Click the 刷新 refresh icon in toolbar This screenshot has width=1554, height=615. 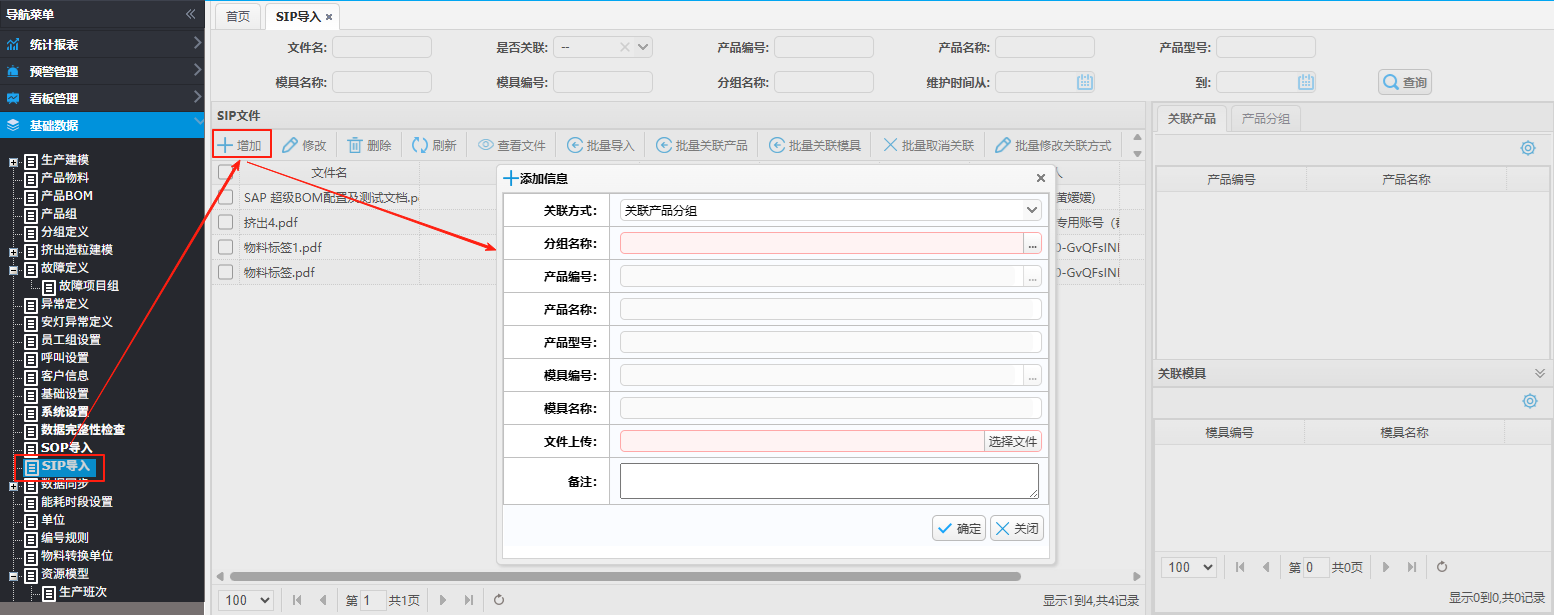tap(420, 145)
